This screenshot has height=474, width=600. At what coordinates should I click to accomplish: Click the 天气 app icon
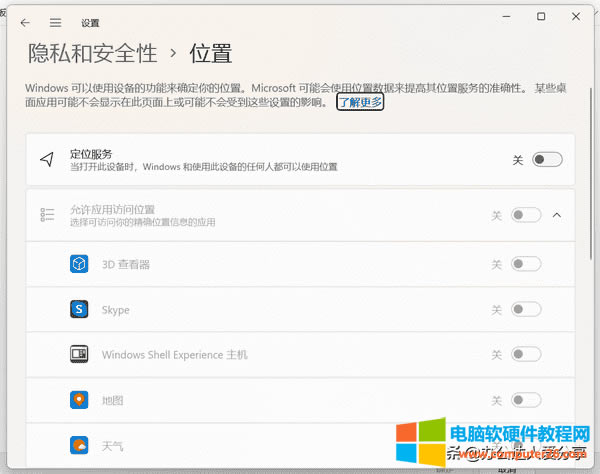[x=79, y=445]
